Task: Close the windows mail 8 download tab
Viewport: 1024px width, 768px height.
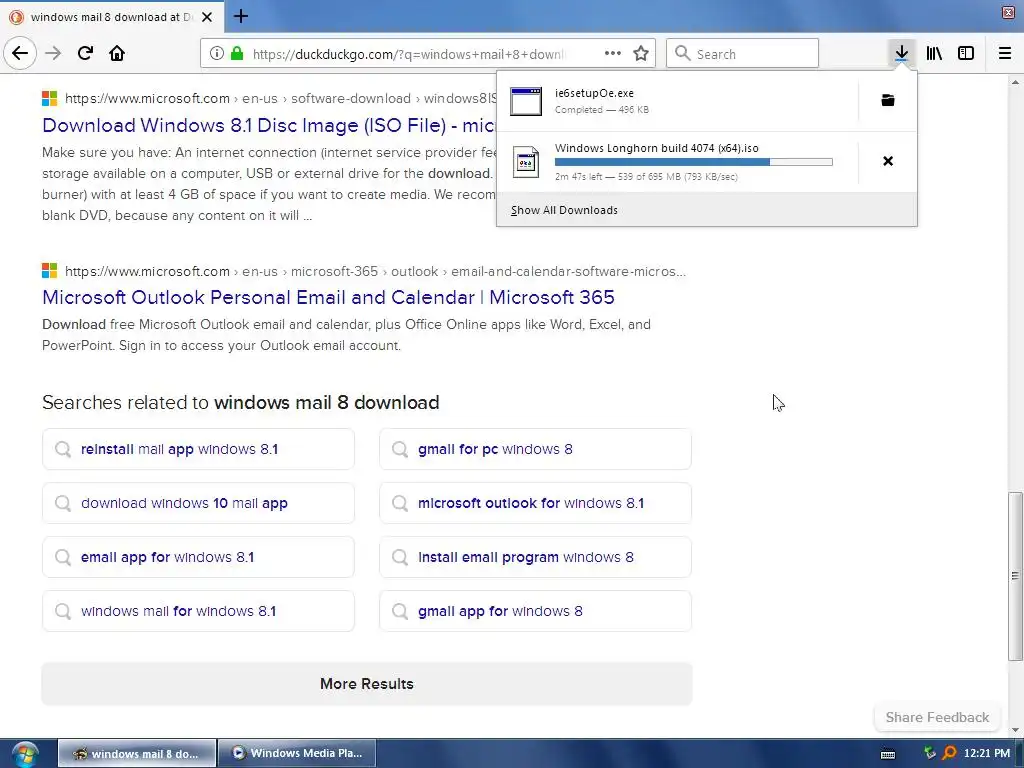Action: pos(207,17)
